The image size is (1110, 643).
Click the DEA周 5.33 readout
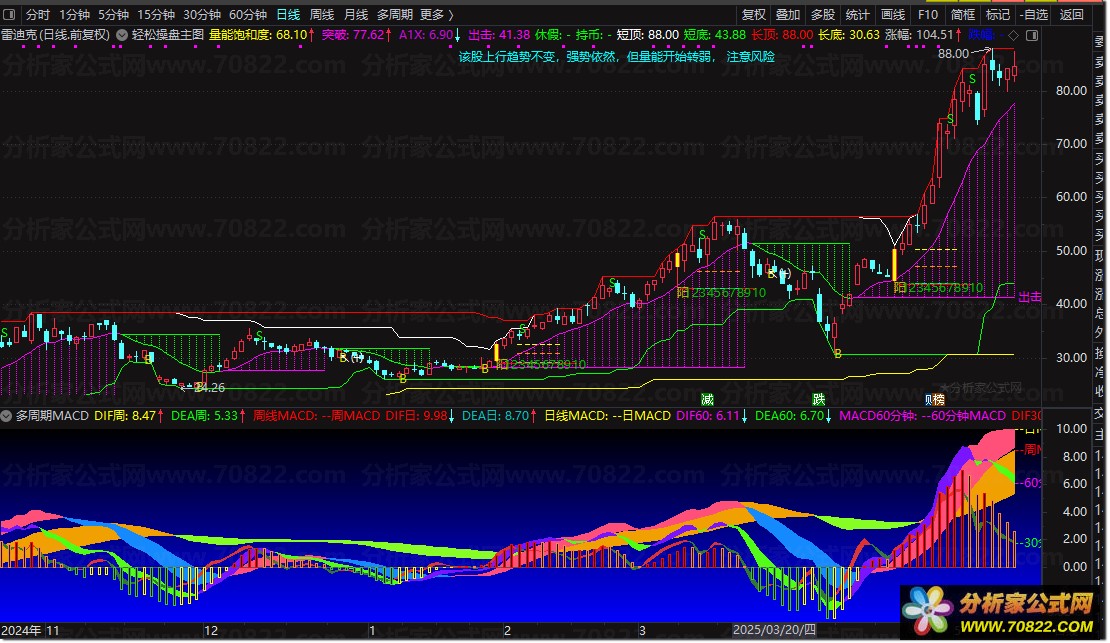point(207,416)
